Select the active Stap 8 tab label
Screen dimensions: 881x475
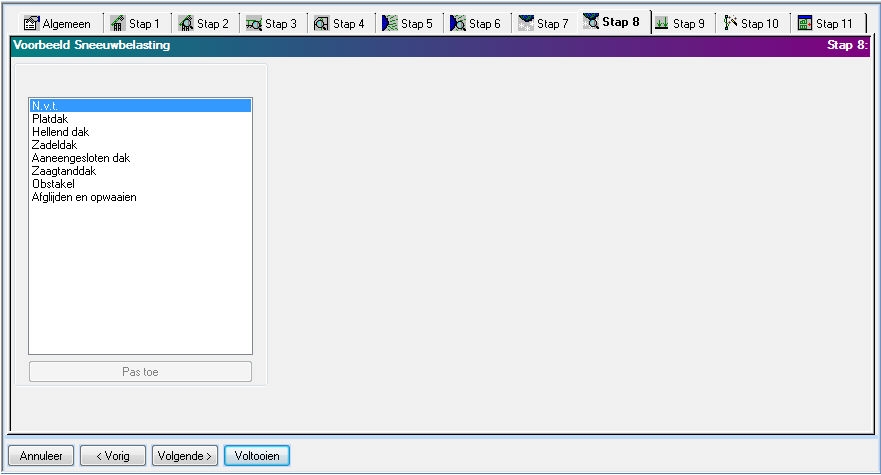click(x=621, y=22)
